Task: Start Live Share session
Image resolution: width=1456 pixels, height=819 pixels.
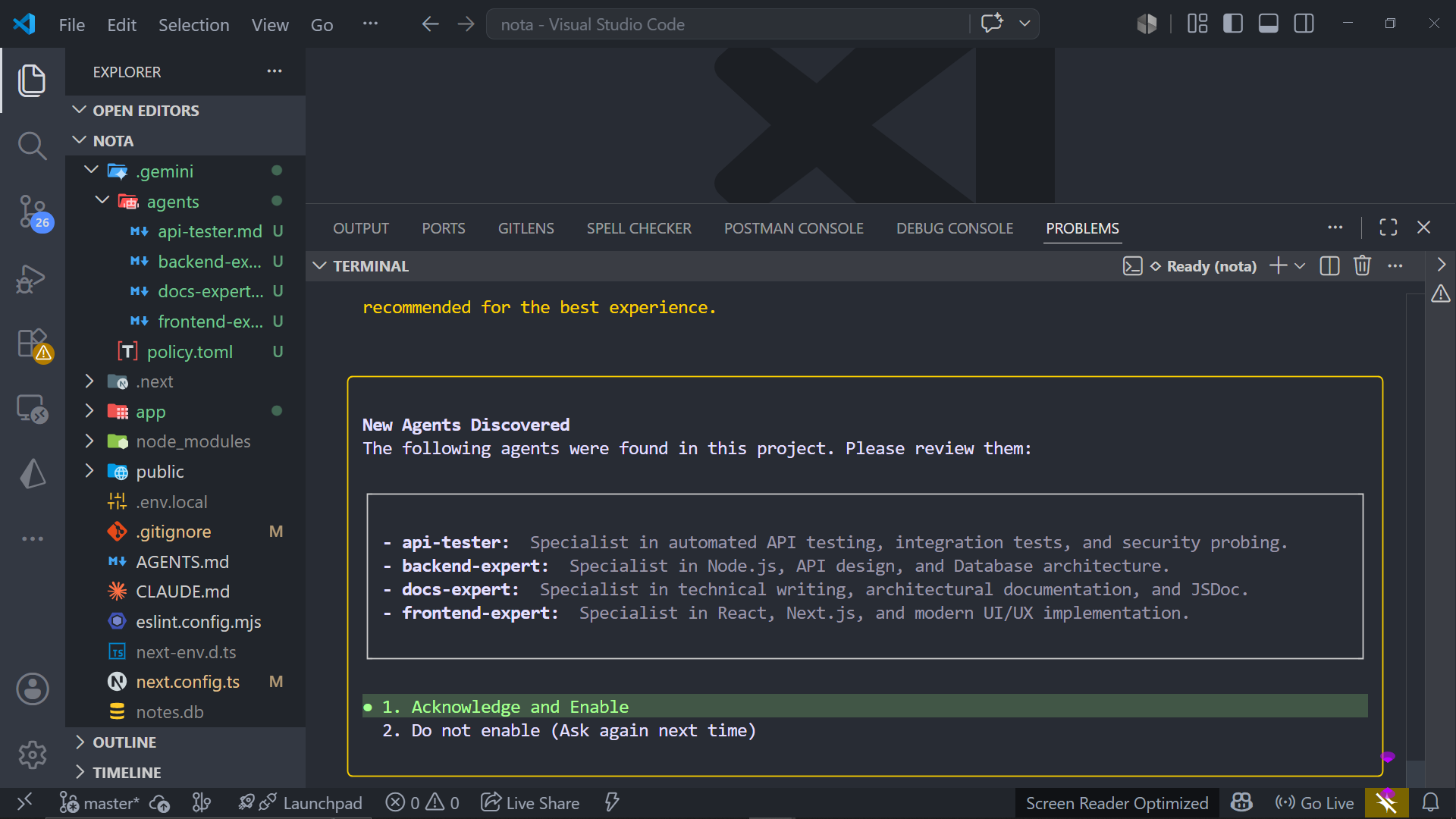Action: [x=530, y=802]
